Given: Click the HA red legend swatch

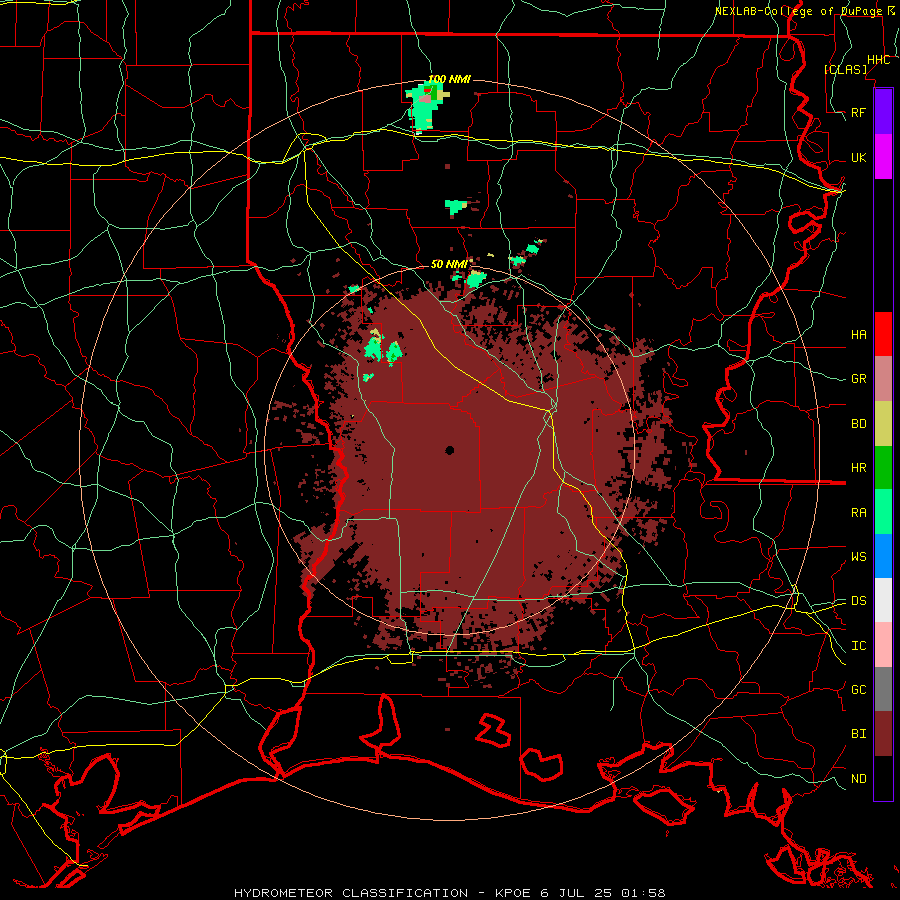Looking at the screenshot, I should (x=883, y=334).
